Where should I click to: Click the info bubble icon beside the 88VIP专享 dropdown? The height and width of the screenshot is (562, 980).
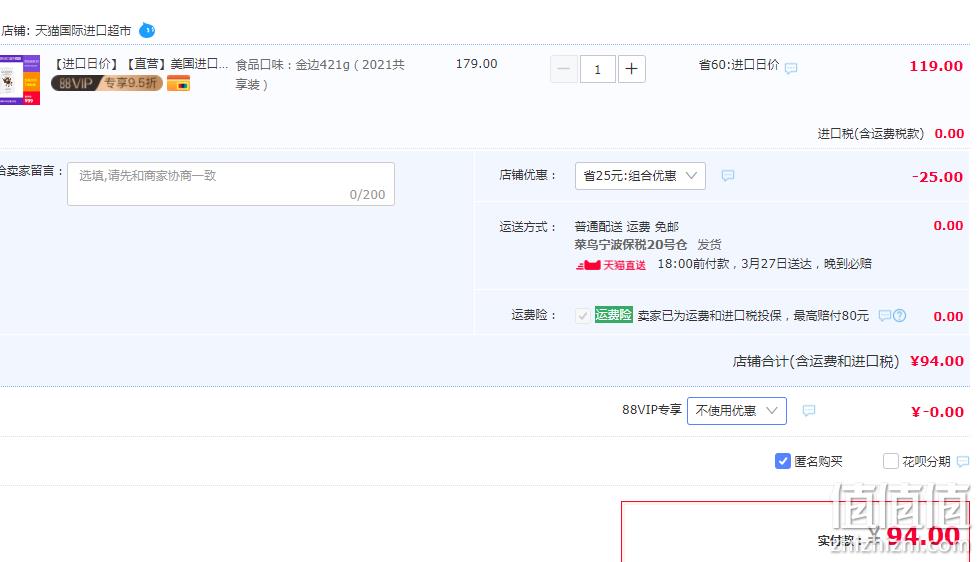[x=809, y=411]
